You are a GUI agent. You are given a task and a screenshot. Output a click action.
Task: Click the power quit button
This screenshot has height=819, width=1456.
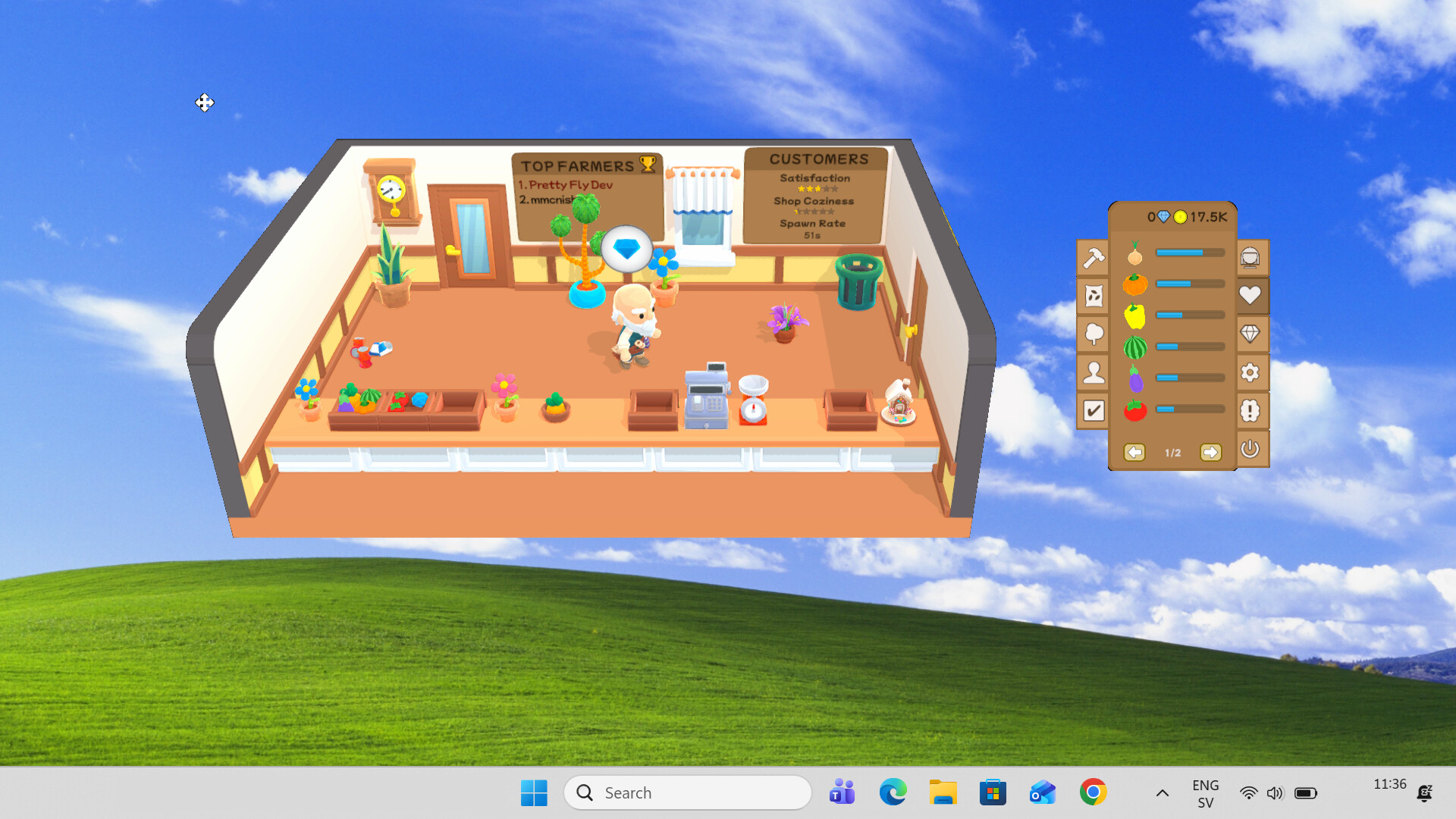point(1250,449)
